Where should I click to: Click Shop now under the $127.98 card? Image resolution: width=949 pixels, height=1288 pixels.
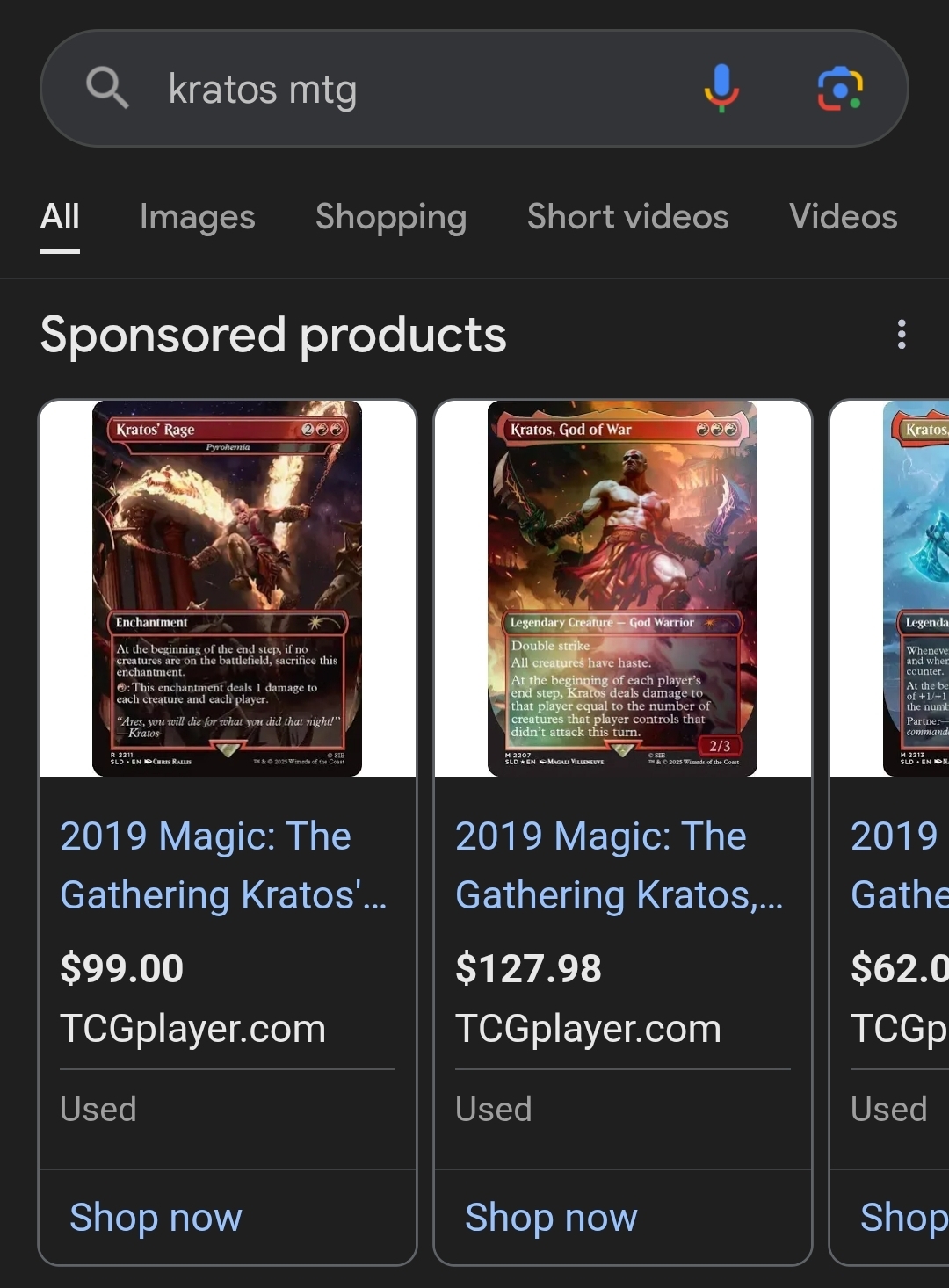[x=552, y=1218]
